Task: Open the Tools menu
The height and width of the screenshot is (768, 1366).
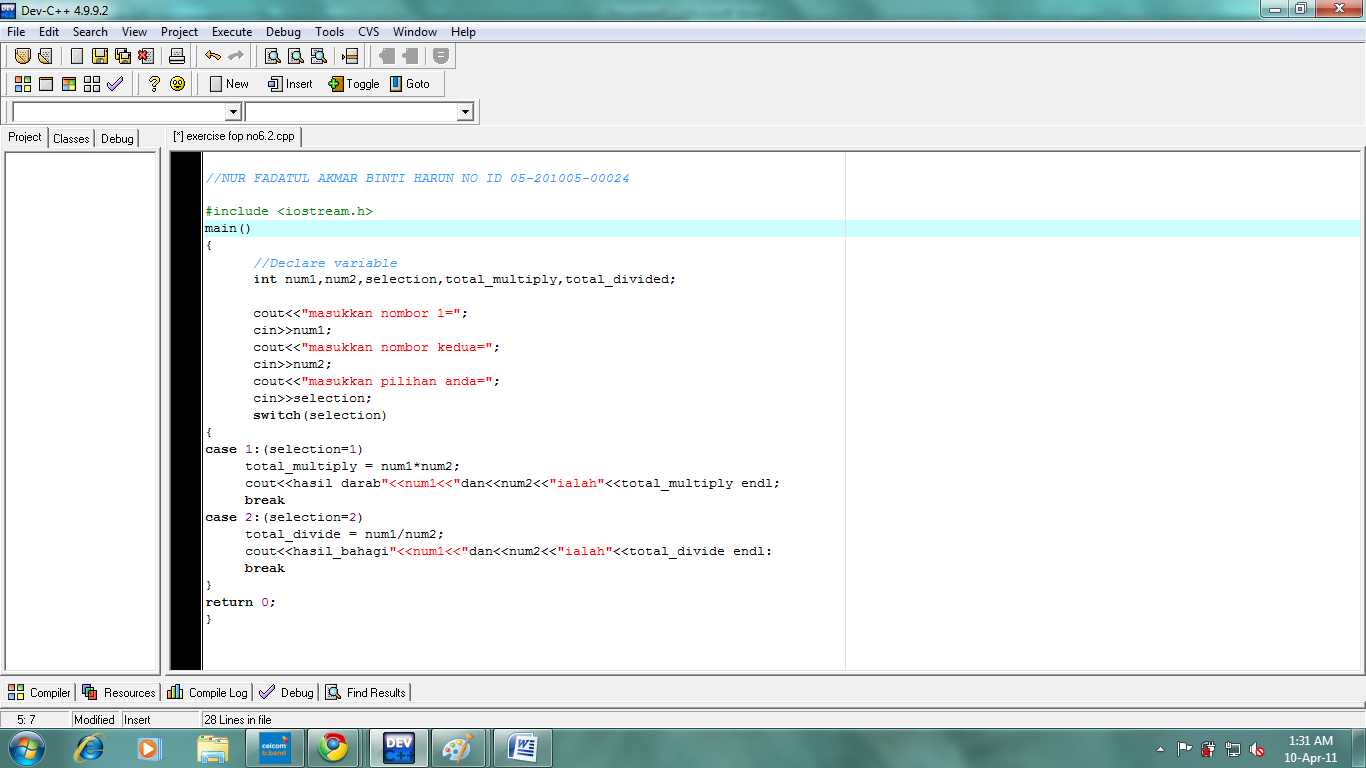Action: [330, 32]
